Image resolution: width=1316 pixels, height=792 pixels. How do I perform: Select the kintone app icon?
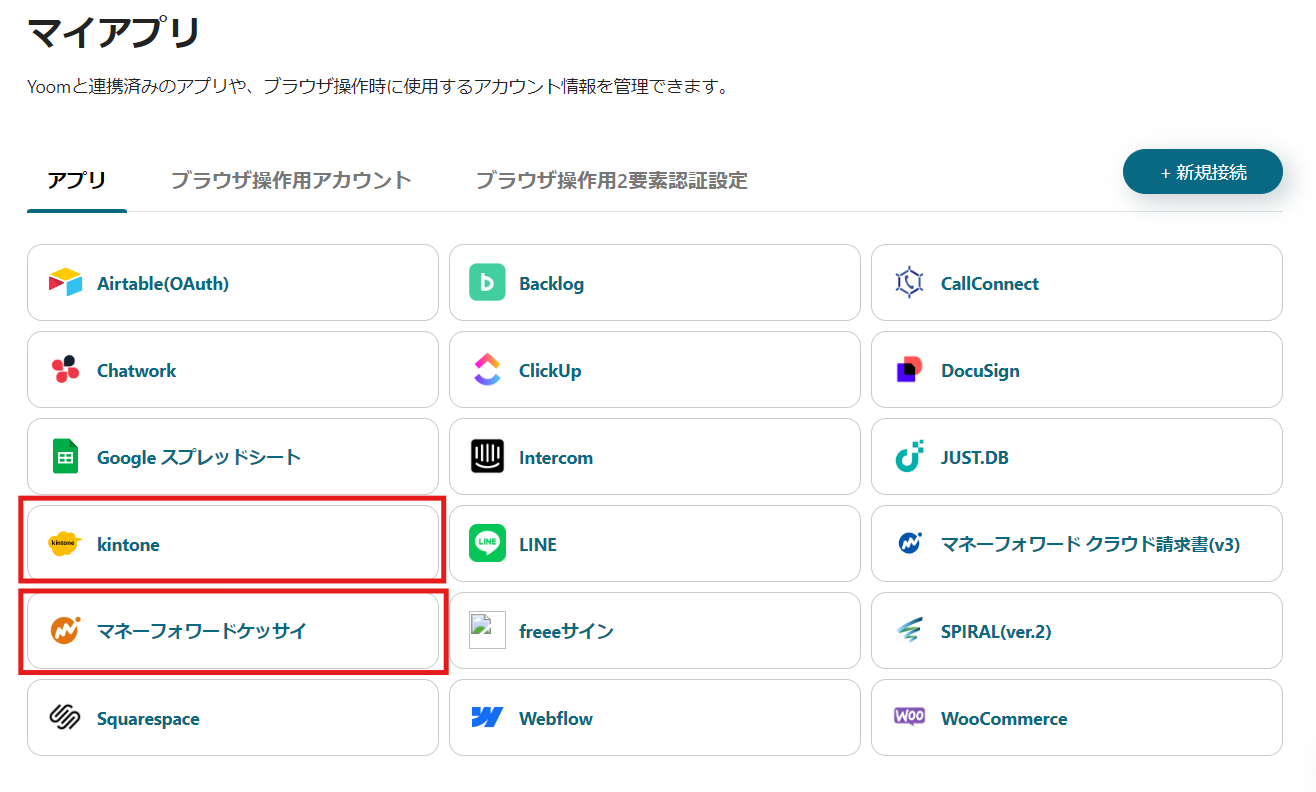pos(62,544)
